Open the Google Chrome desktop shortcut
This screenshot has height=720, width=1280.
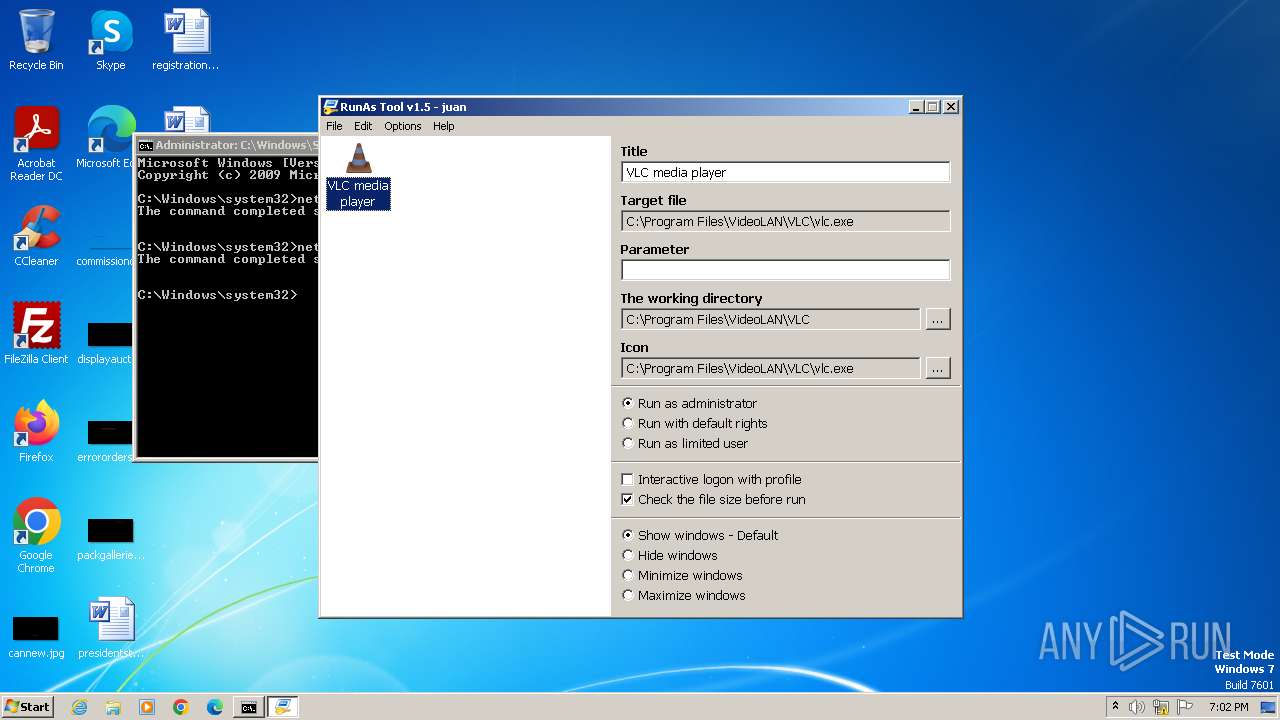click(36, 536)
